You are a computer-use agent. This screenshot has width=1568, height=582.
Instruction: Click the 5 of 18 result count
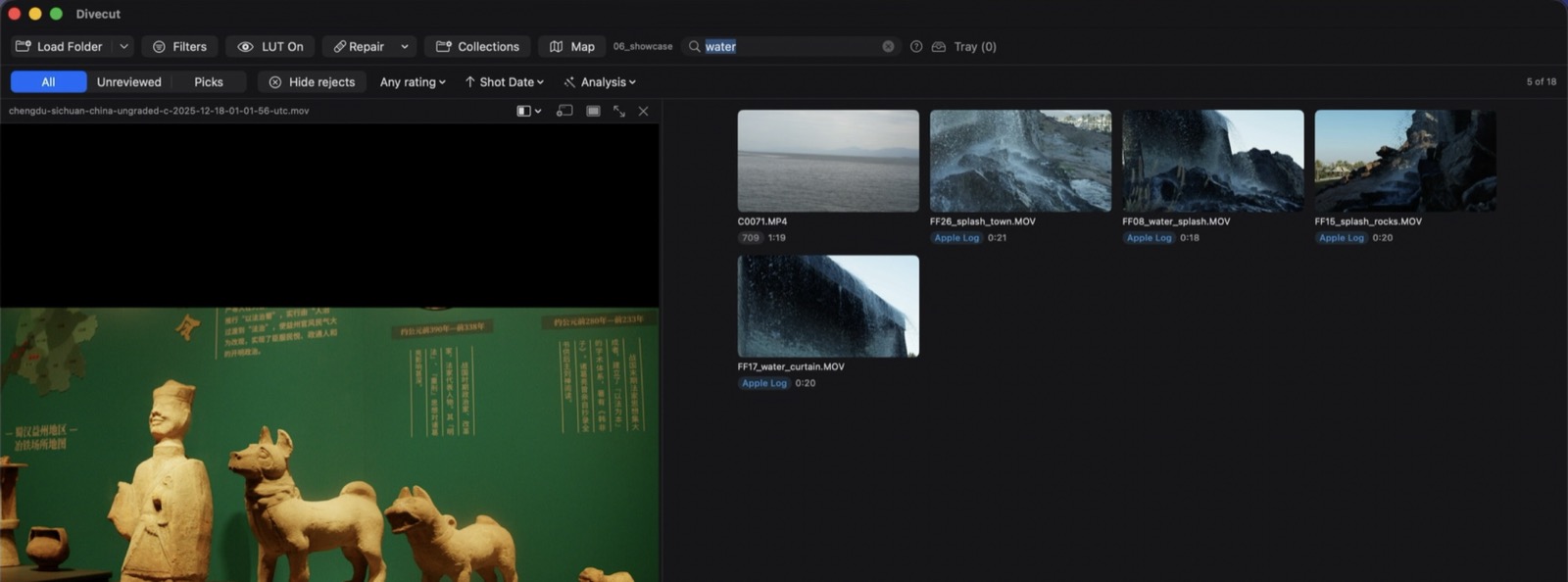(1541, 82)
